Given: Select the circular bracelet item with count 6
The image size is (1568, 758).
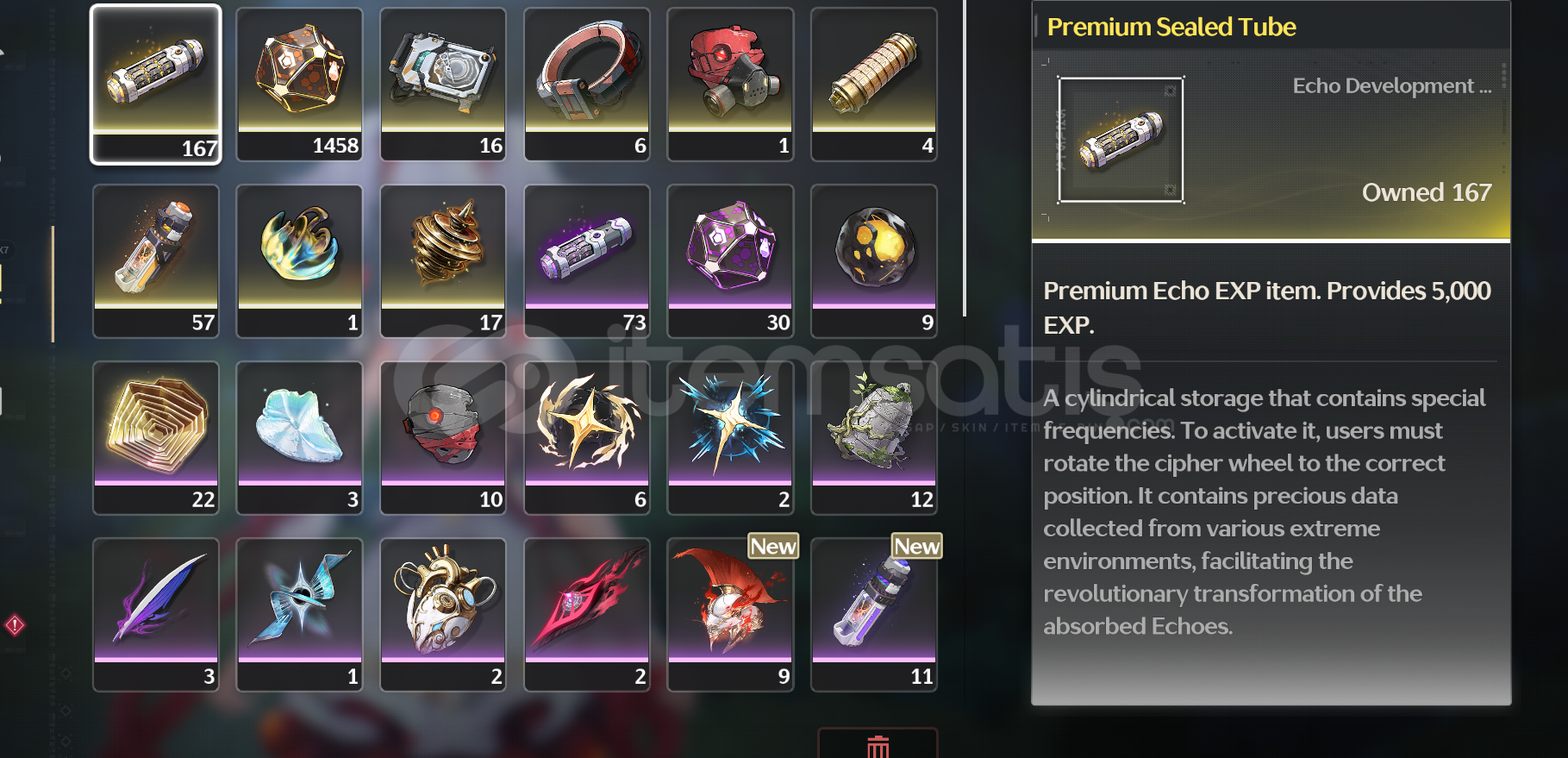Looking at the screenshot, I should 587,85.
